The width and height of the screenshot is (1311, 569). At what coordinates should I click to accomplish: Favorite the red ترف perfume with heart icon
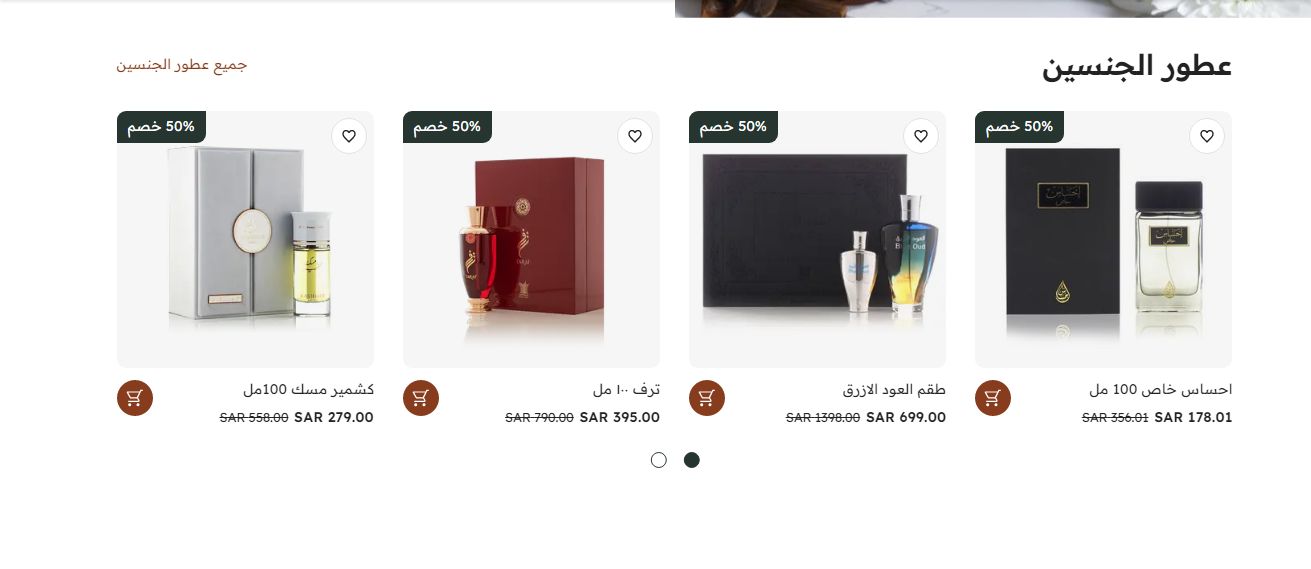[x=634, y=136]
